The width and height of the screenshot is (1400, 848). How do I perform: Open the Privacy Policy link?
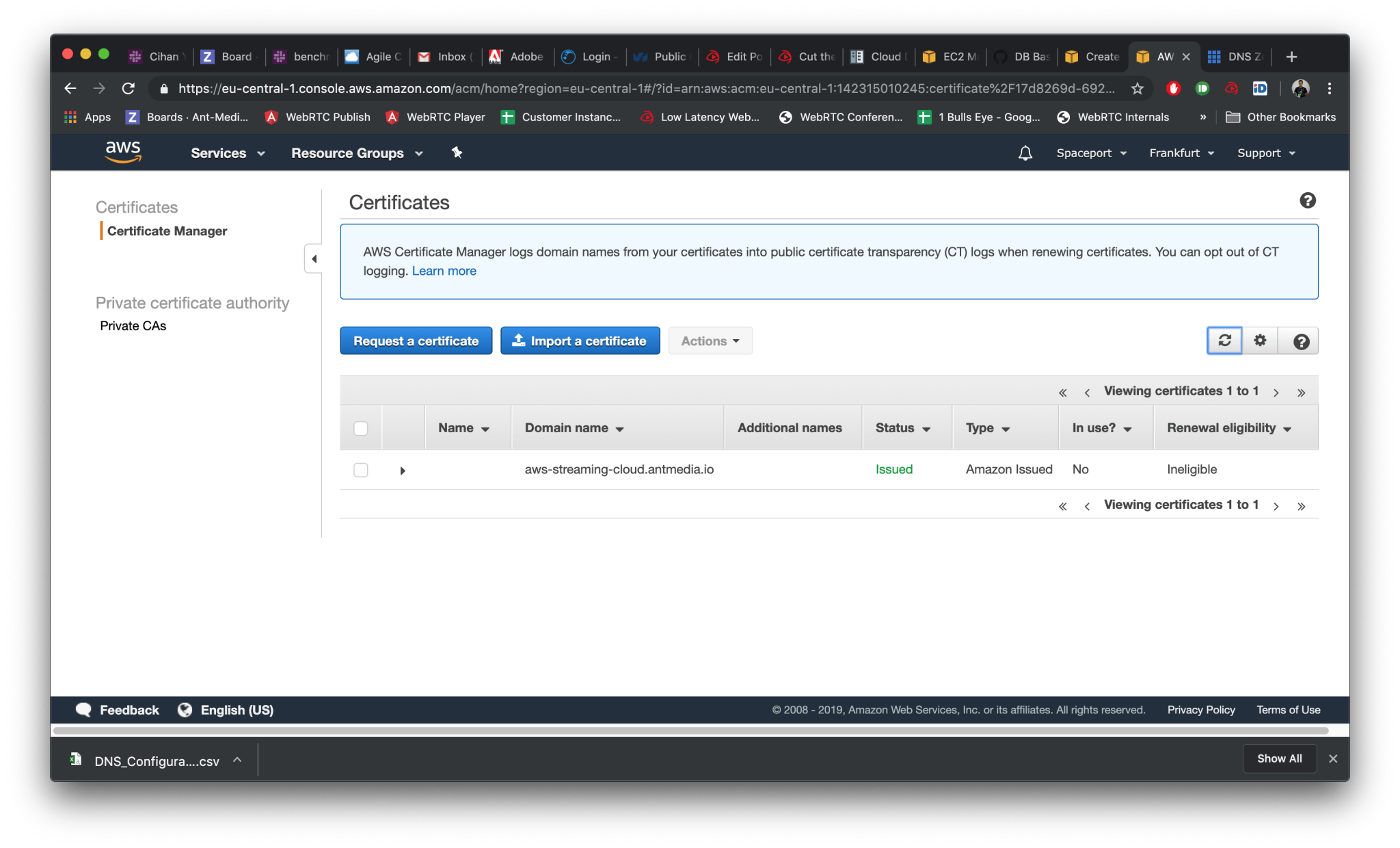1201,710
